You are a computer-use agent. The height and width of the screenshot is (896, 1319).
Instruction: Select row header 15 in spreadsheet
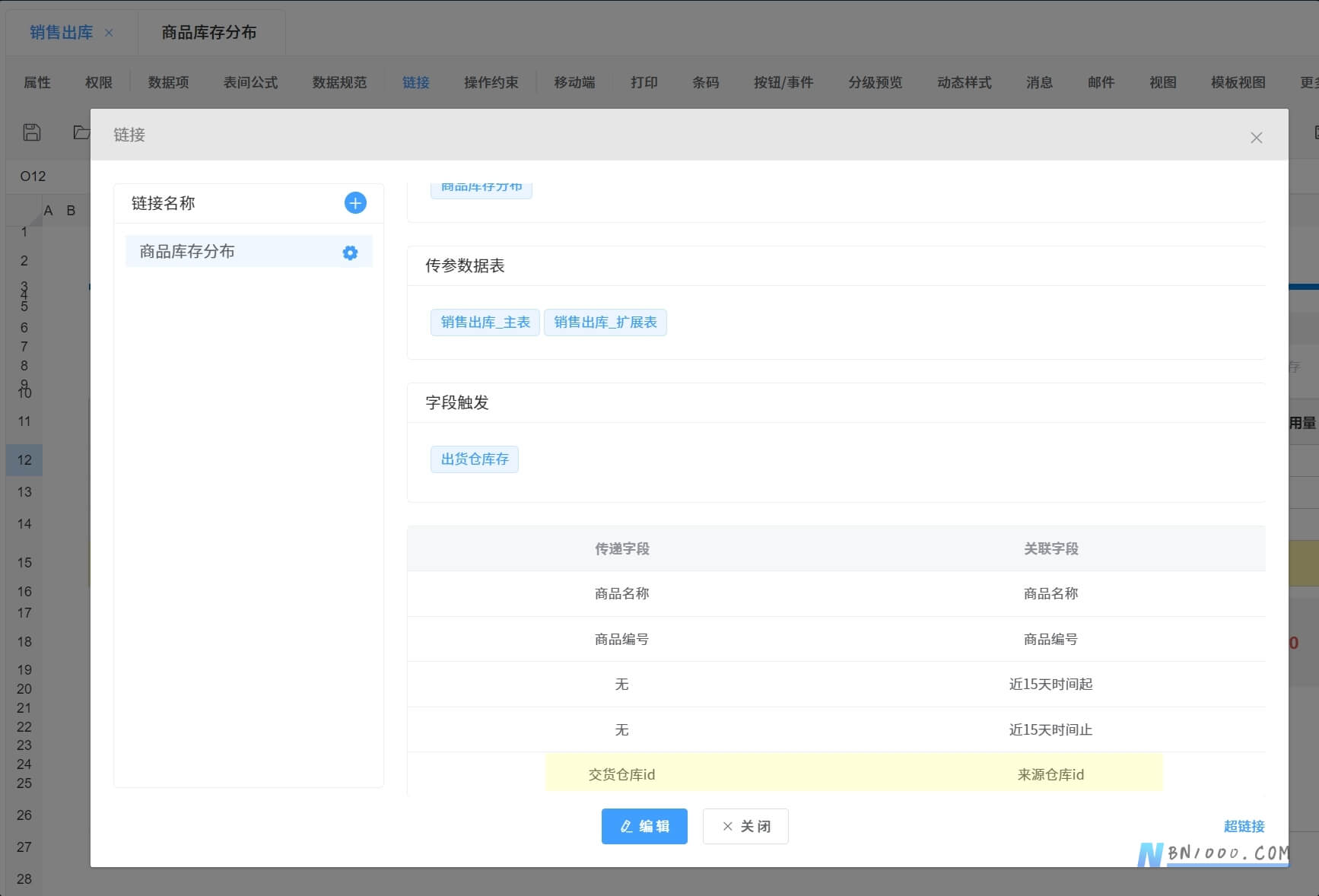pos(24,563)
